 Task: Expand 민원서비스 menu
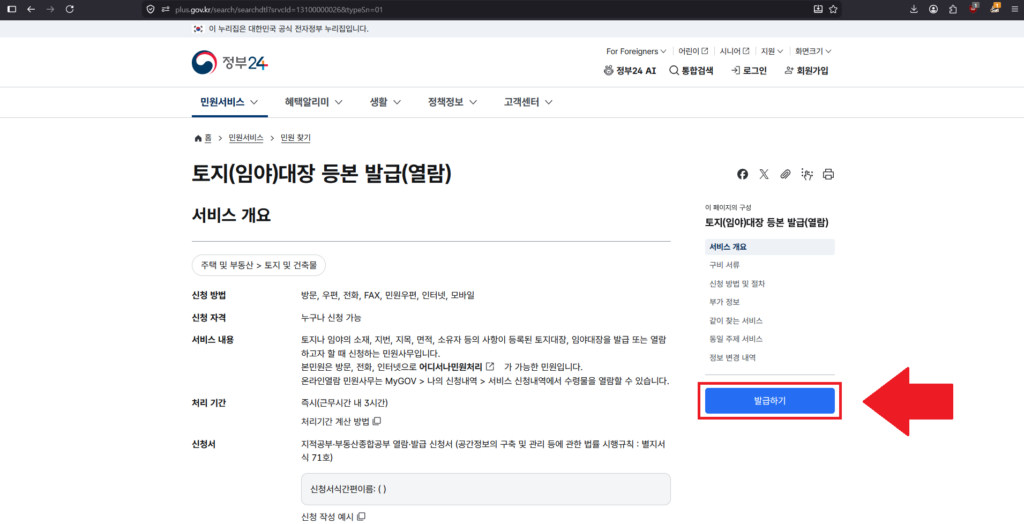point(229,102)
